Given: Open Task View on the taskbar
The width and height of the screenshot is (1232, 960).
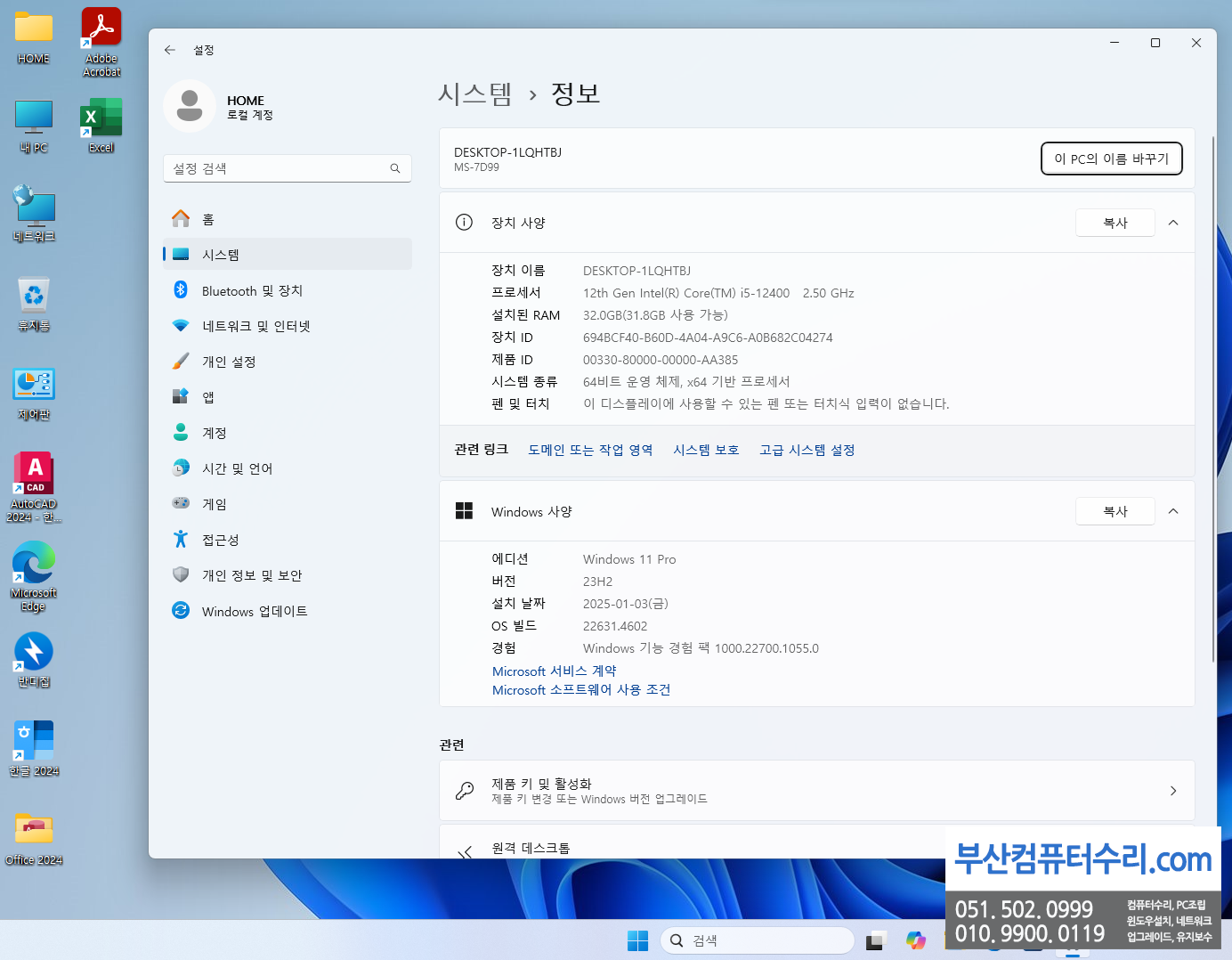Looking at the screenshot, I should tap(877, 940).
